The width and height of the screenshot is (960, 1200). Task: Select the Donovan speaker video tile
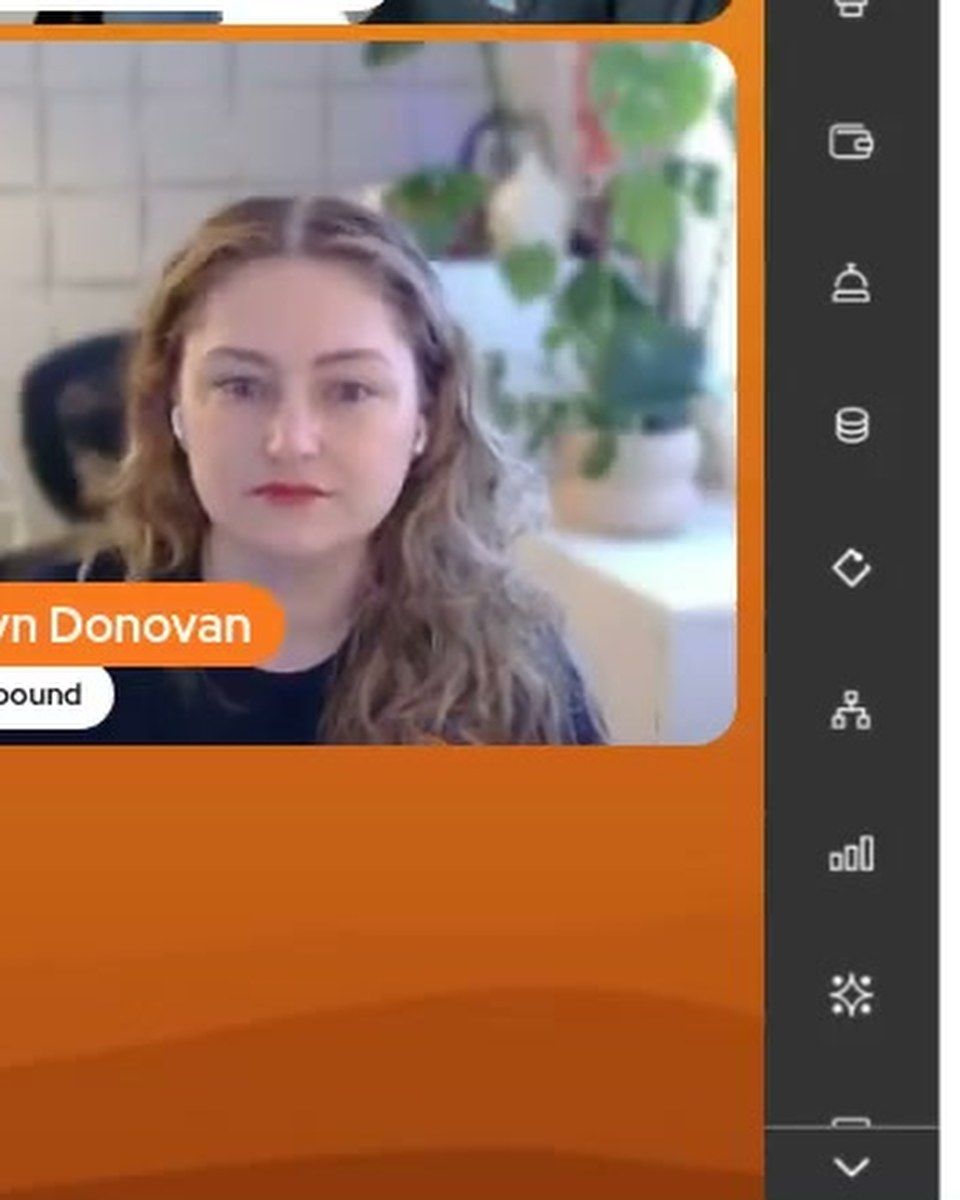pyautogui.click(x=368, y=393)
